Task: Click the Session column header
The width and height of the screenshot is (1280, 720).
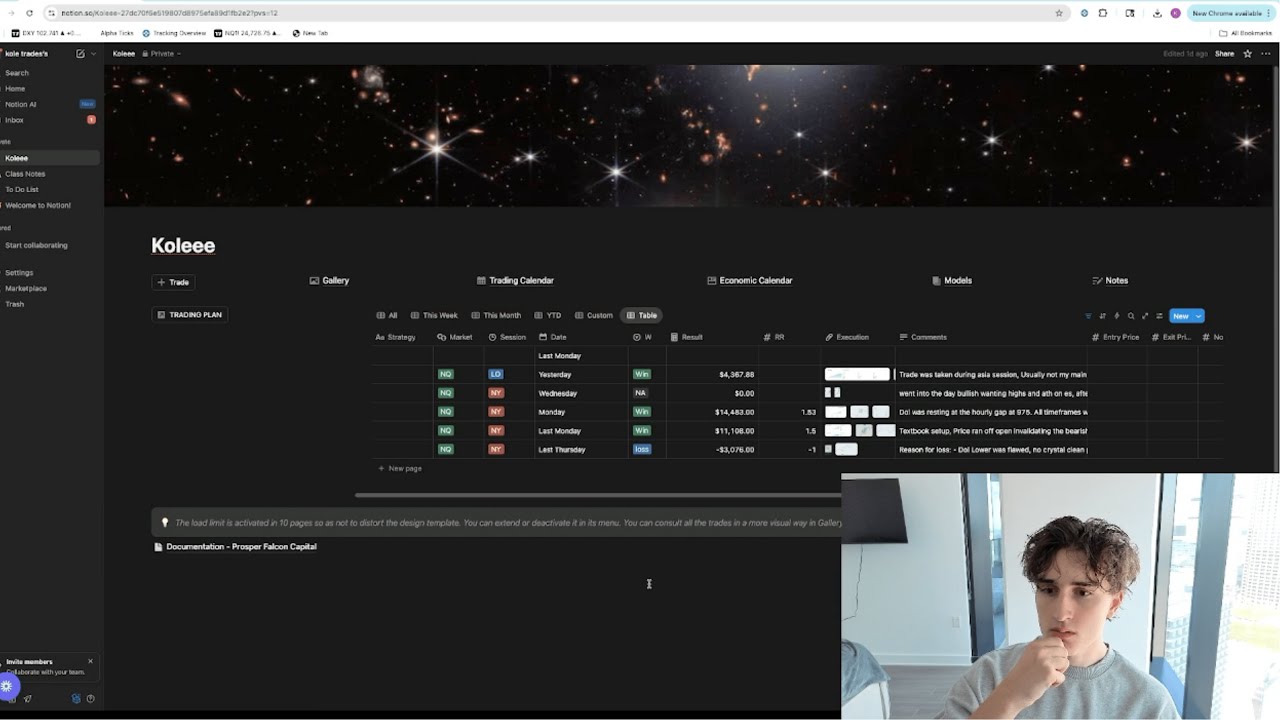Action: (507, 337)
